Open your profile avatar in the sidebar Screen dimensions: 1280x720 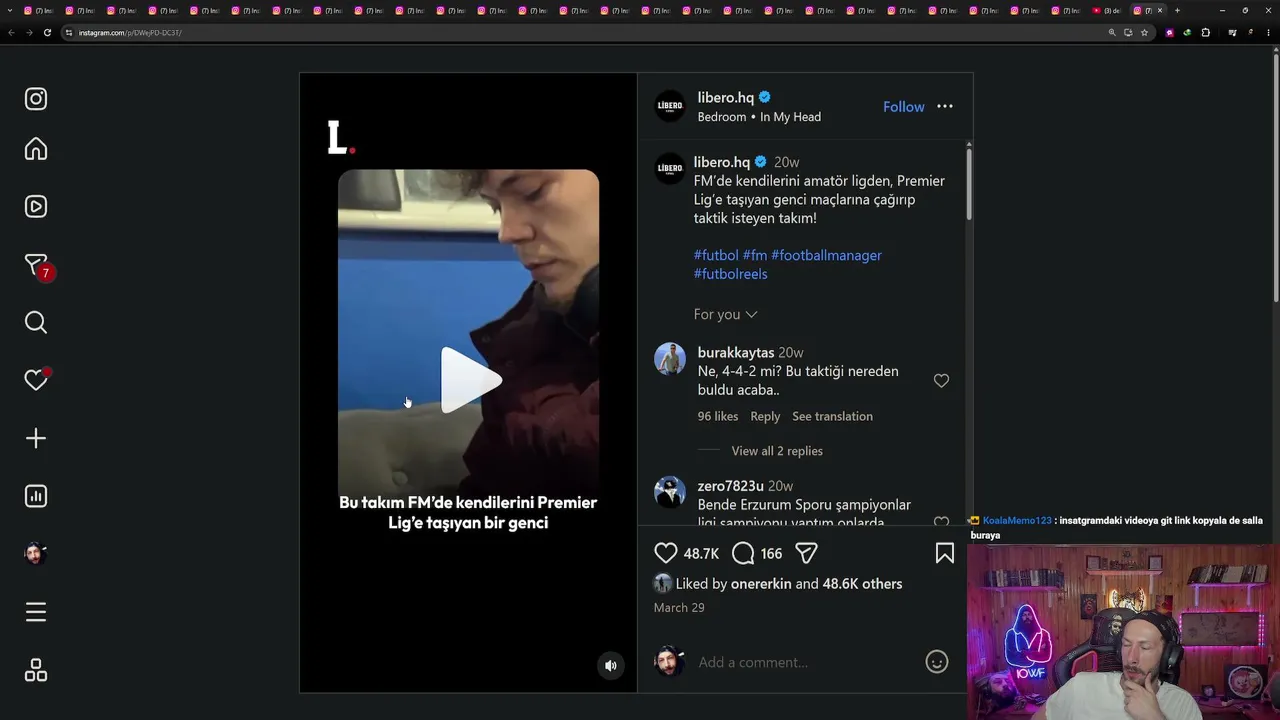point(36,554)
